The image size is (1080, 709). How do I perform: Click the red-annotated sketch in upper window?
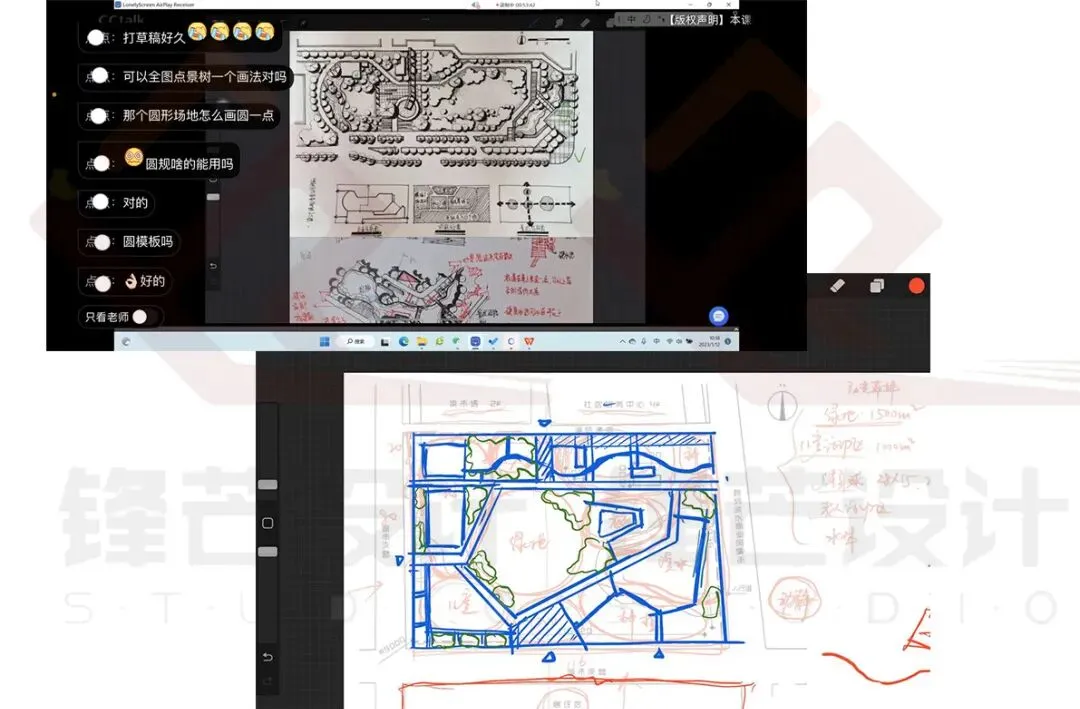[441, 280]
